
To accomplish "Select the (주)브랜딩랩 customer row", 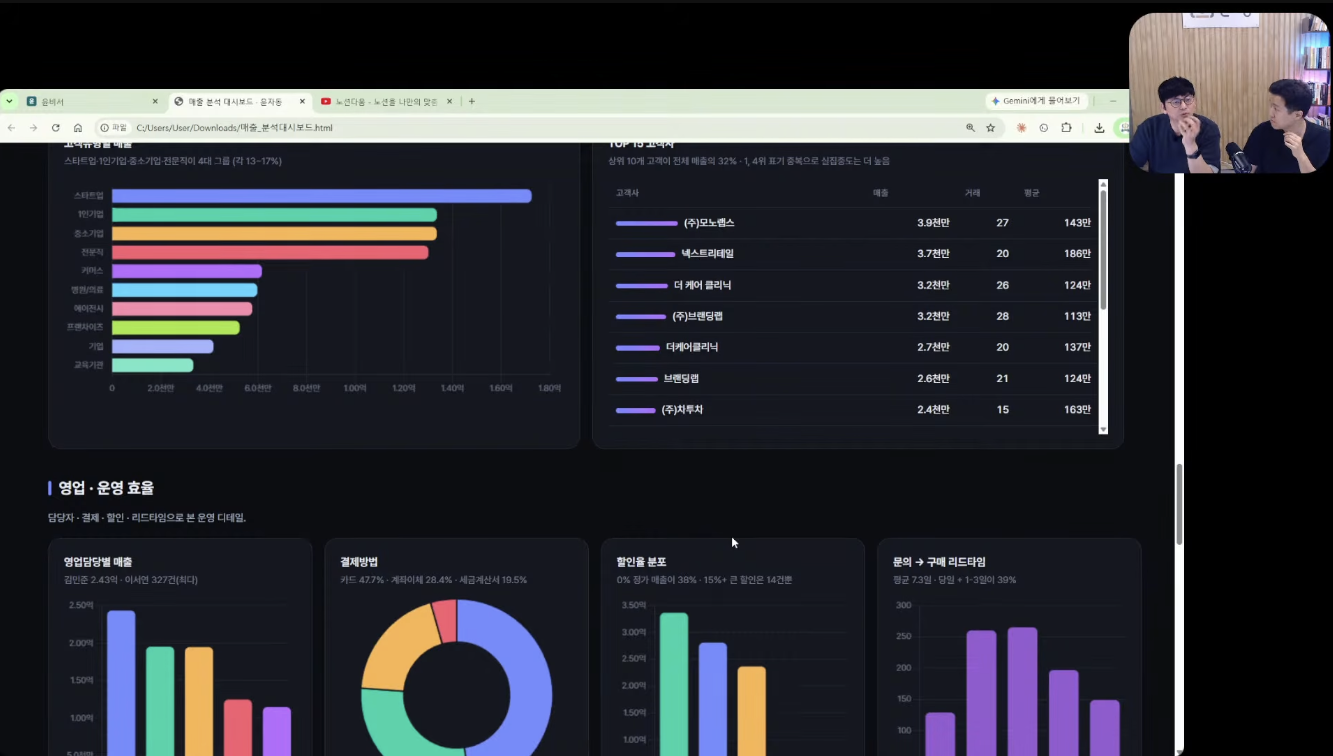I will 853,316.
